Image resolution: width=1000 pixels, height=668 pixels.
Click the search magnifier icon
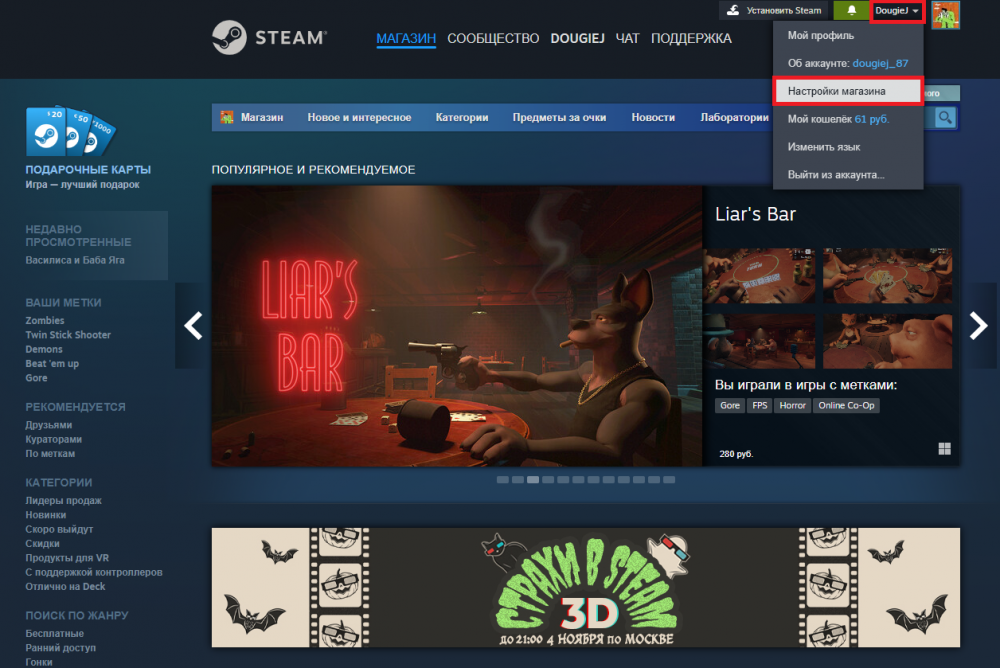945,118
